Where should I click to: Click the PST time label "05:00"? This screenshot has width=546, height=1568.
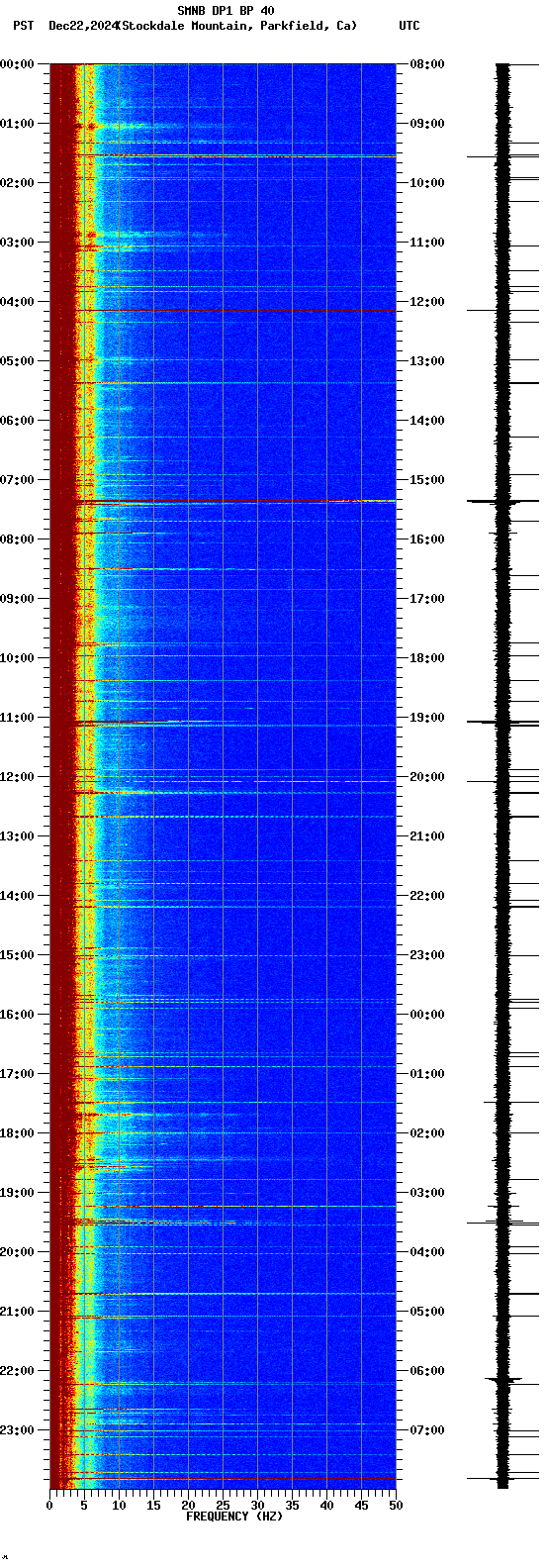point(17,361)
